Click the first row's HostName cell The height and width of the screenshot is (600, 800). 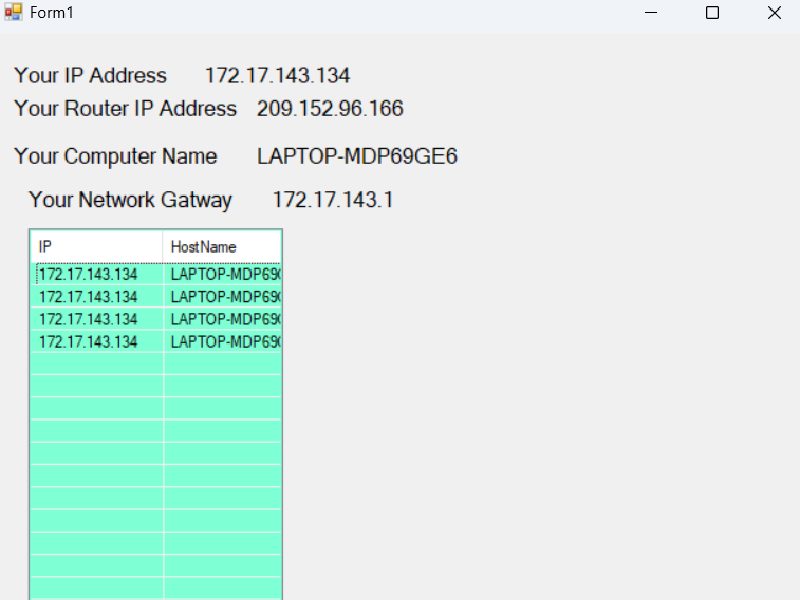point(225,274)
